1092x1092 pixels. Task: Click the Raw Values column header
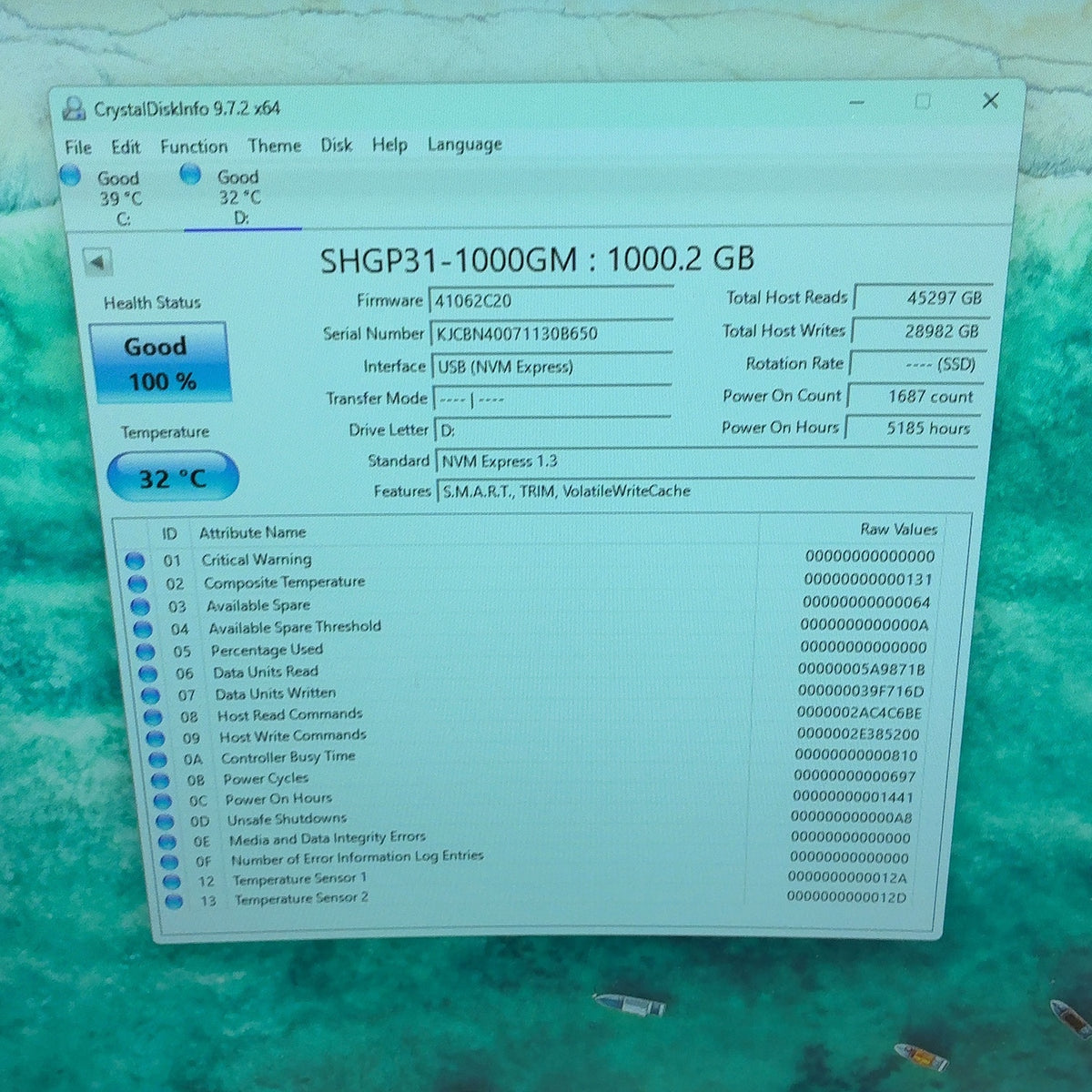pos(898,530)
